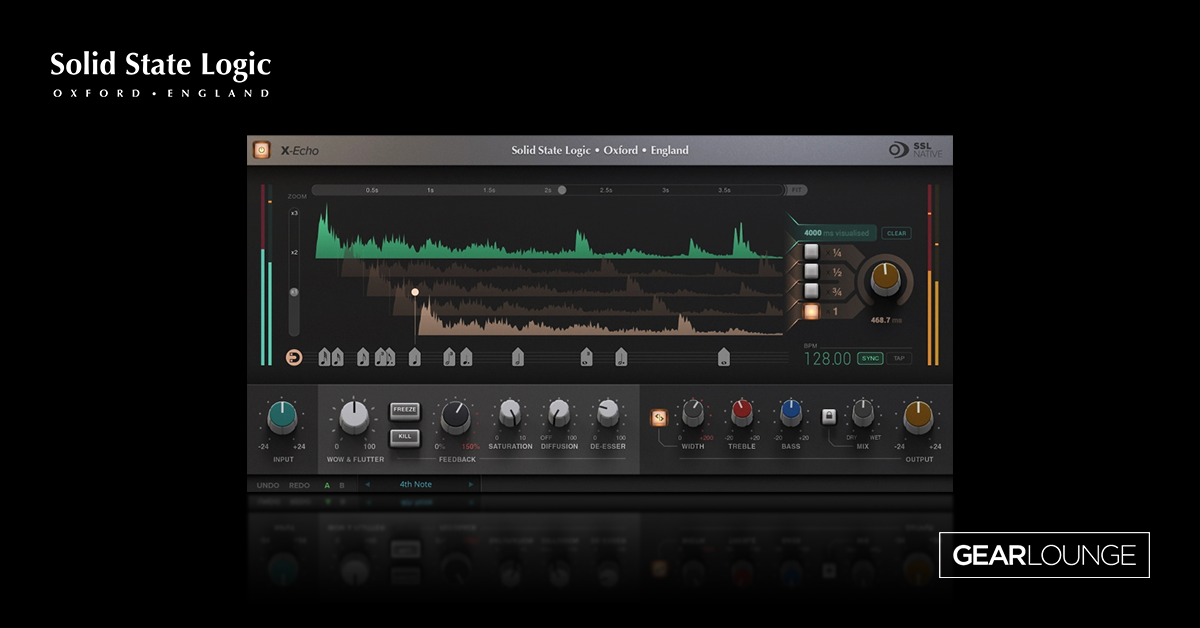Click the X-Echo power icon
Screen dimensions: 1200x628
[260, 149]
